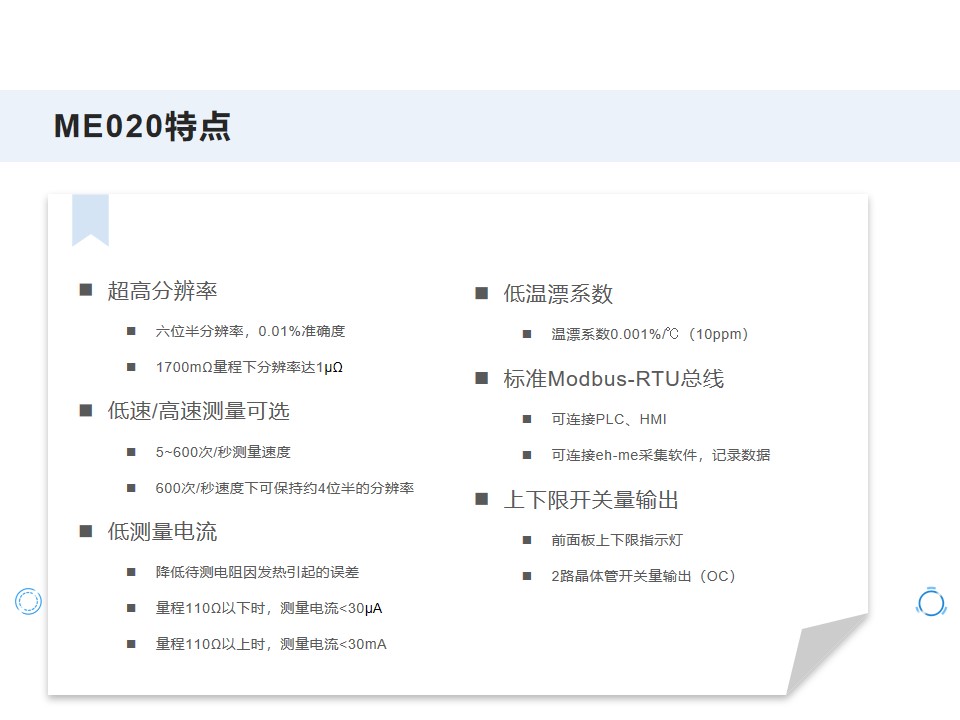Click the text 5~600次/秒测量速度
The height and width of the screenshot is (720, 960).
click(x=223, y=452)
